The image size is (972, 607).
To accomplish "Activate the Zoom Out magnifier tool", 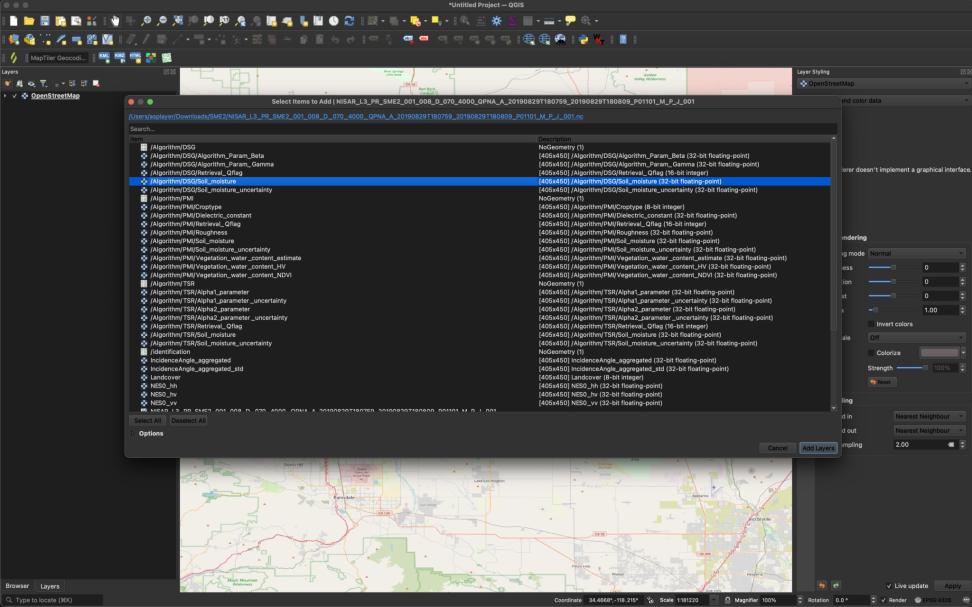I will [162, 21].
